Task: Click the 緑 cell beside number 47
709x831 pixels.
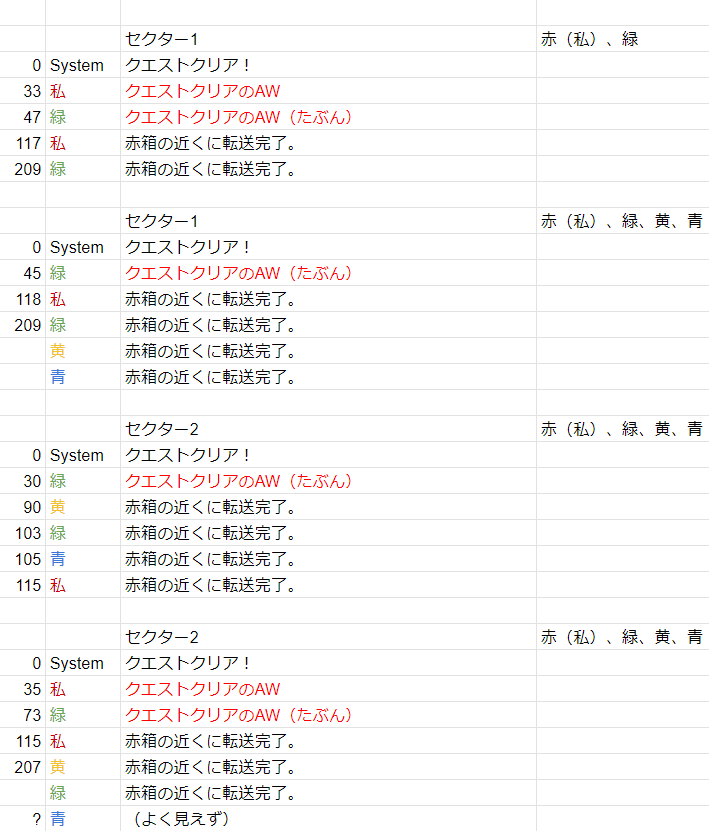Action: click(x=83, y=117)
